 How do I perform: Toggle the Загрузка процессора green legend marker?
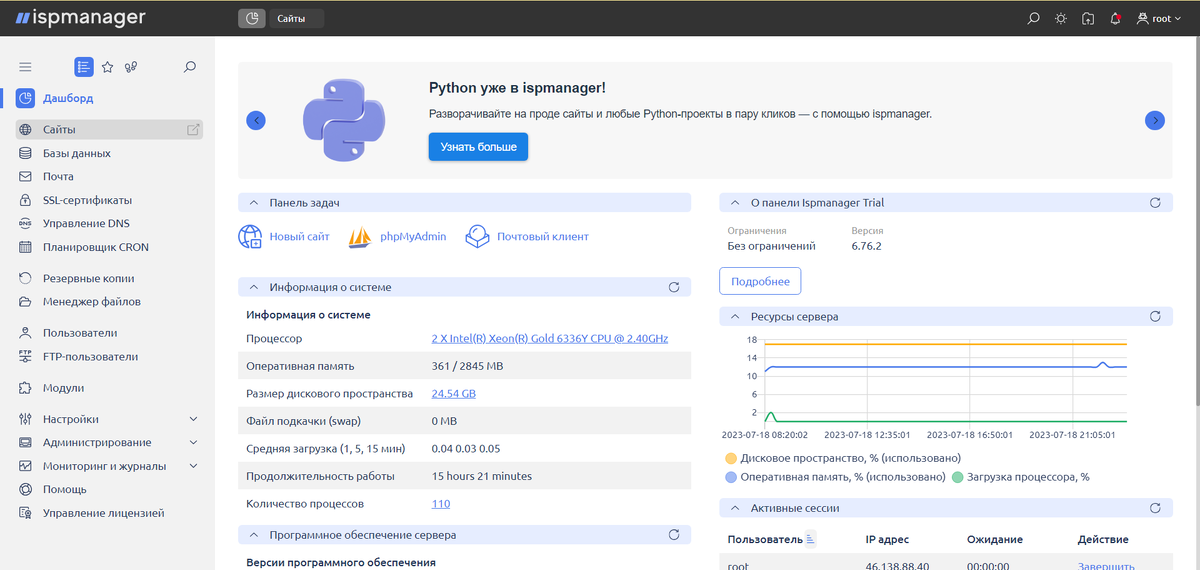coord(958,477)
